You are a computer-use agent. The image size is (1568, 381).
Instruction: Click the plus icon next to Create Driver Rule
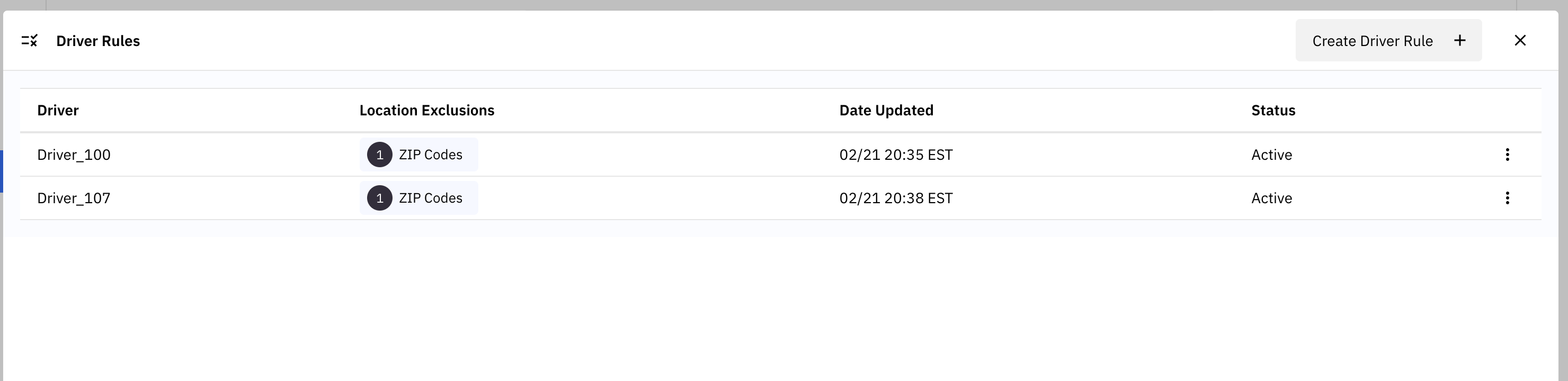1460,41
